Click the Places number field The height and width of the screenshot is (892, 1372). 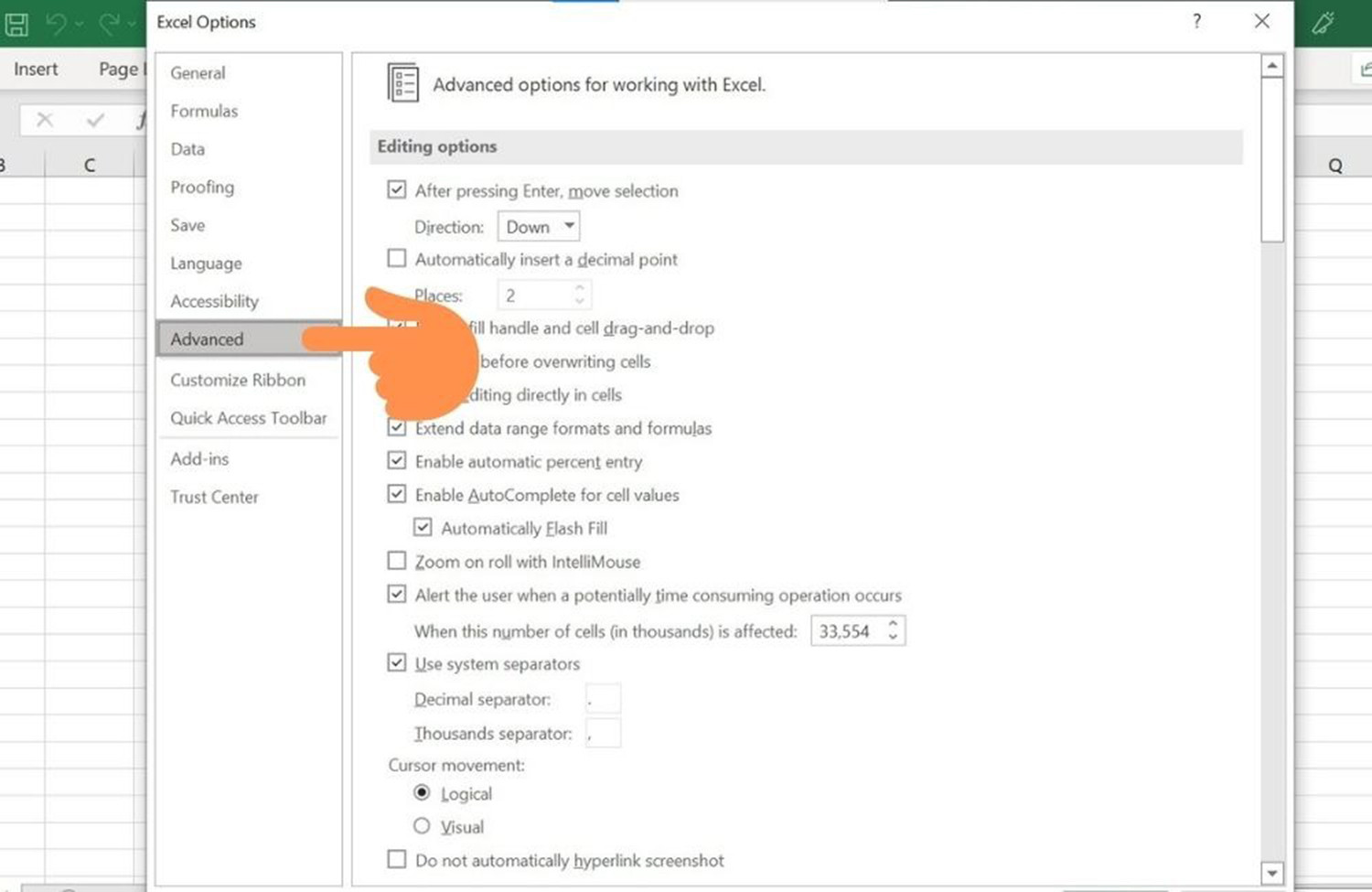[534, 296]
